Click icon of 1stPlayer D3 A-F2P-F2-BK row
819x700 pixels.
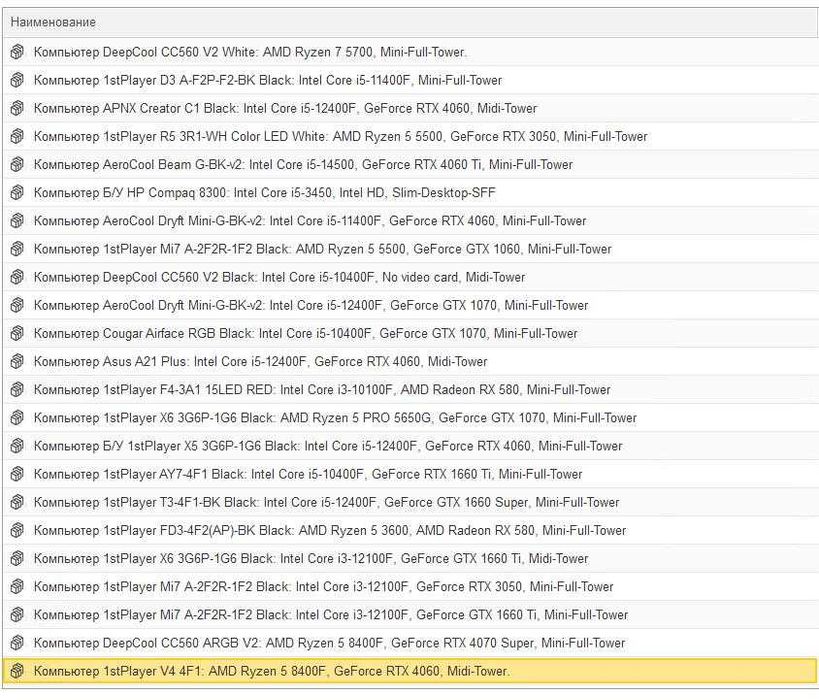point(17,80)
